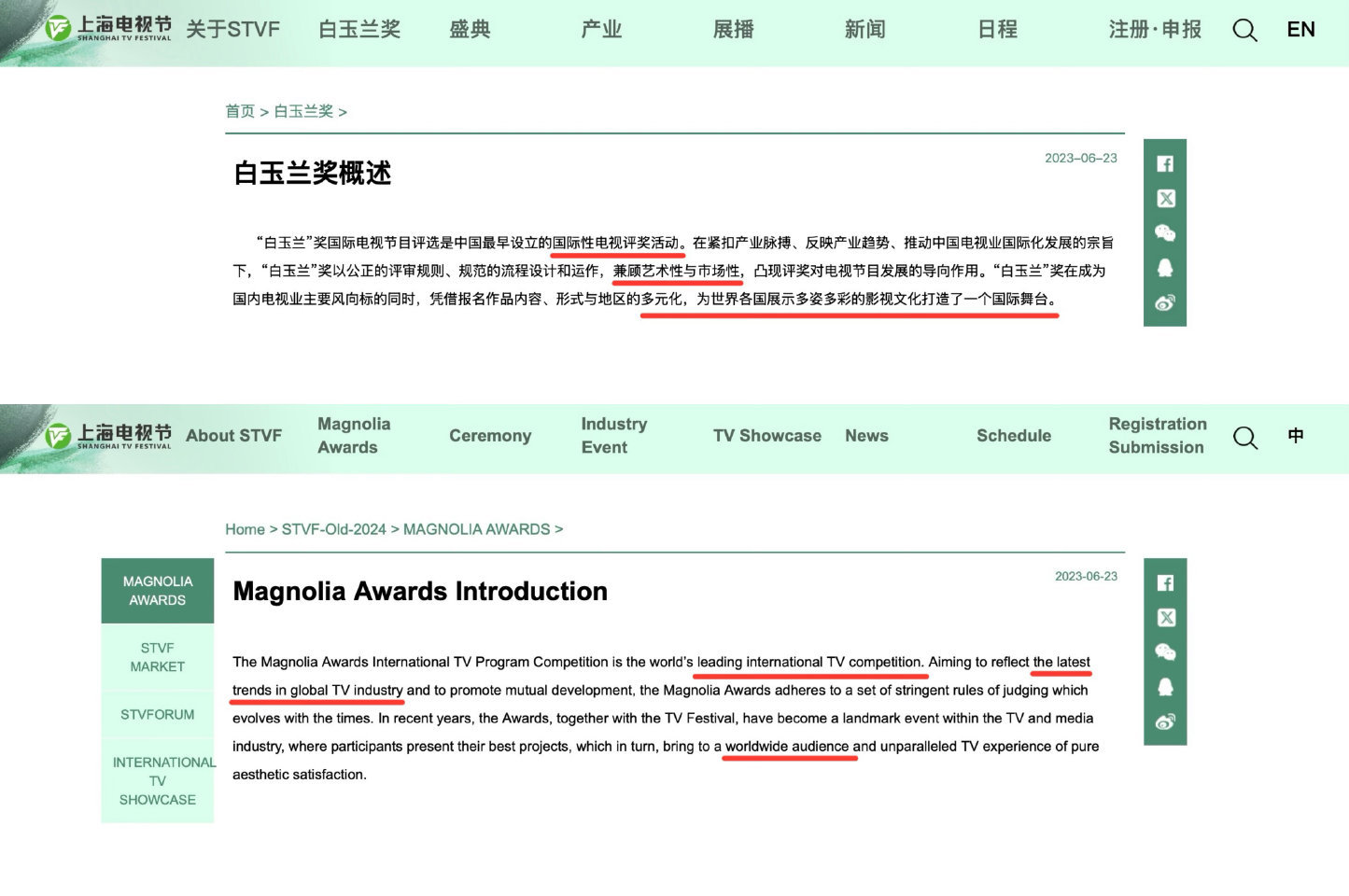Viewport: 1349px width, 896px height.
Task: Share the English article on Facebook
Action: (x=1165, y=583)
